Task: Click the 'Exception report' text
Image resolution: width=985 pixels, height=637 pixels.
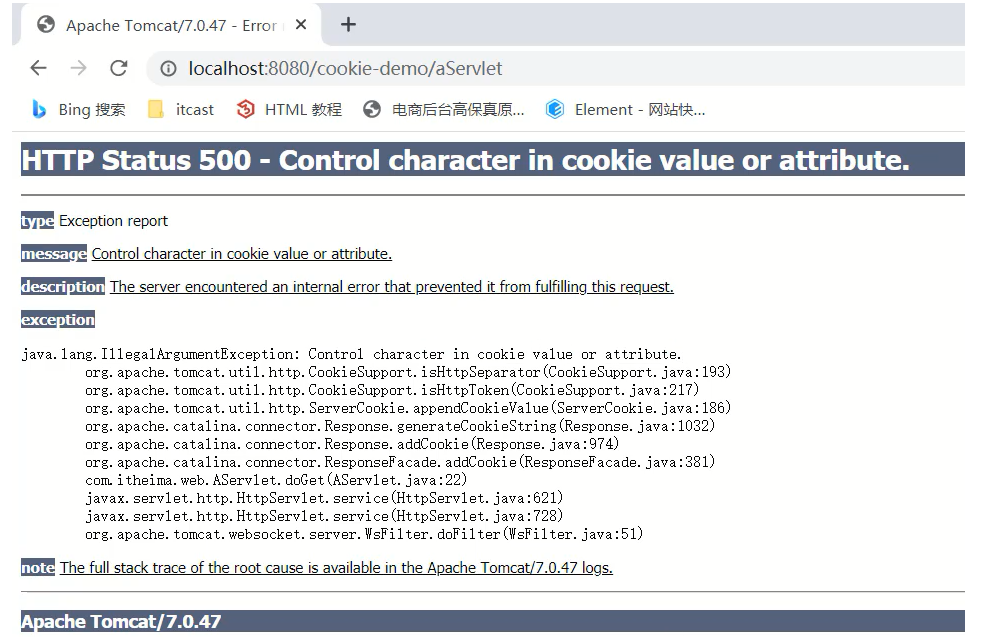Action: click(x=113, y=220)
